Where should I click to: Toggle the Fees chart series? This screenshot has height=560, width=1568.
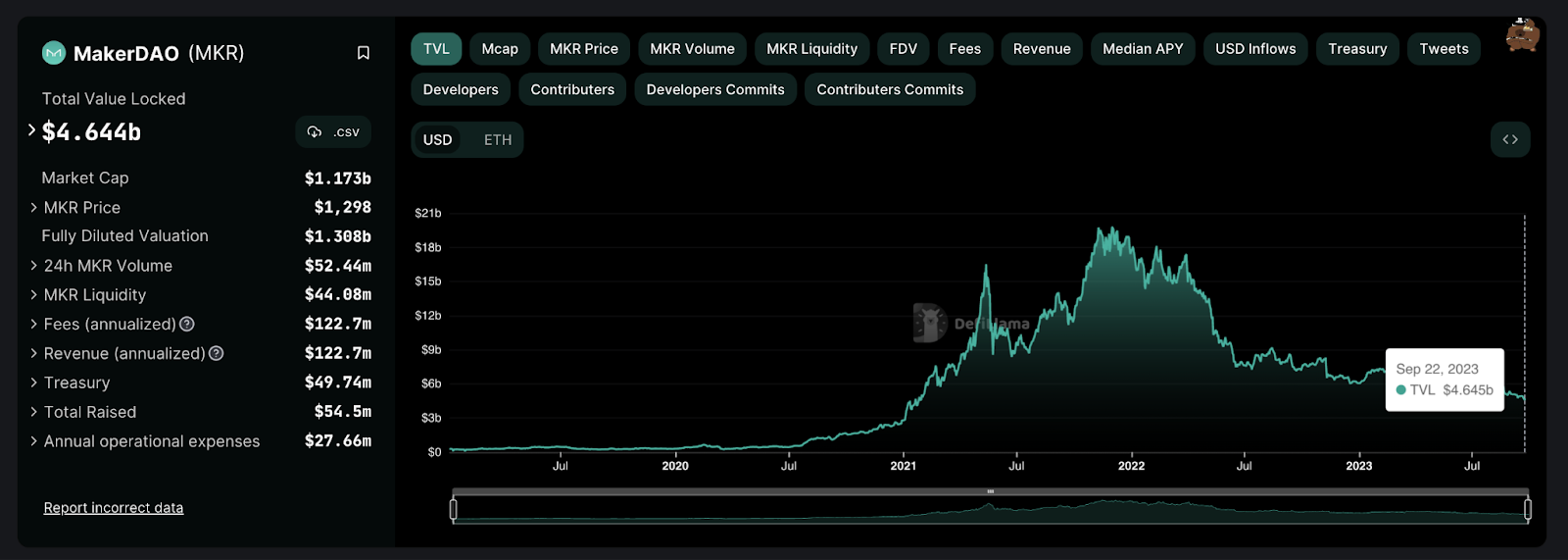point(965,49)
